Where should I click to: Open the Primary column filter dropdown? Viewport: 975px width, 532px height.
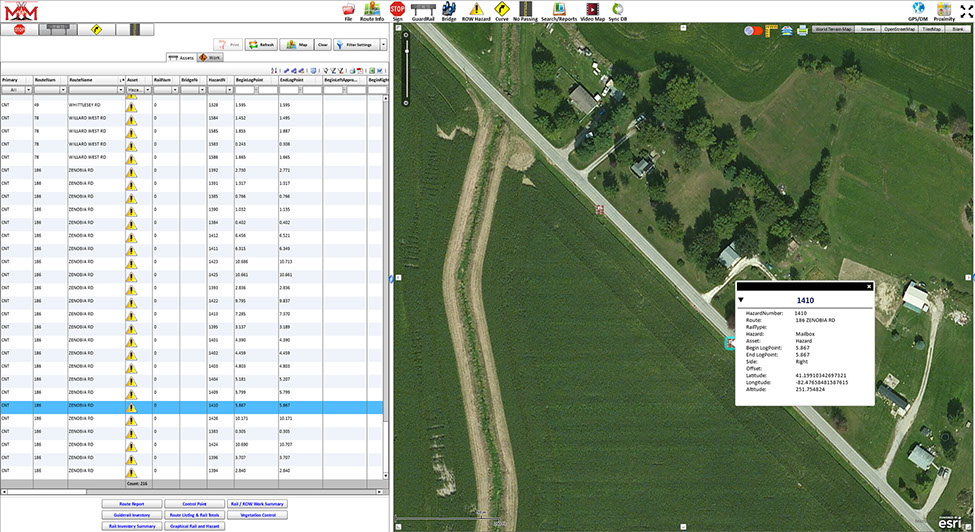28,89
